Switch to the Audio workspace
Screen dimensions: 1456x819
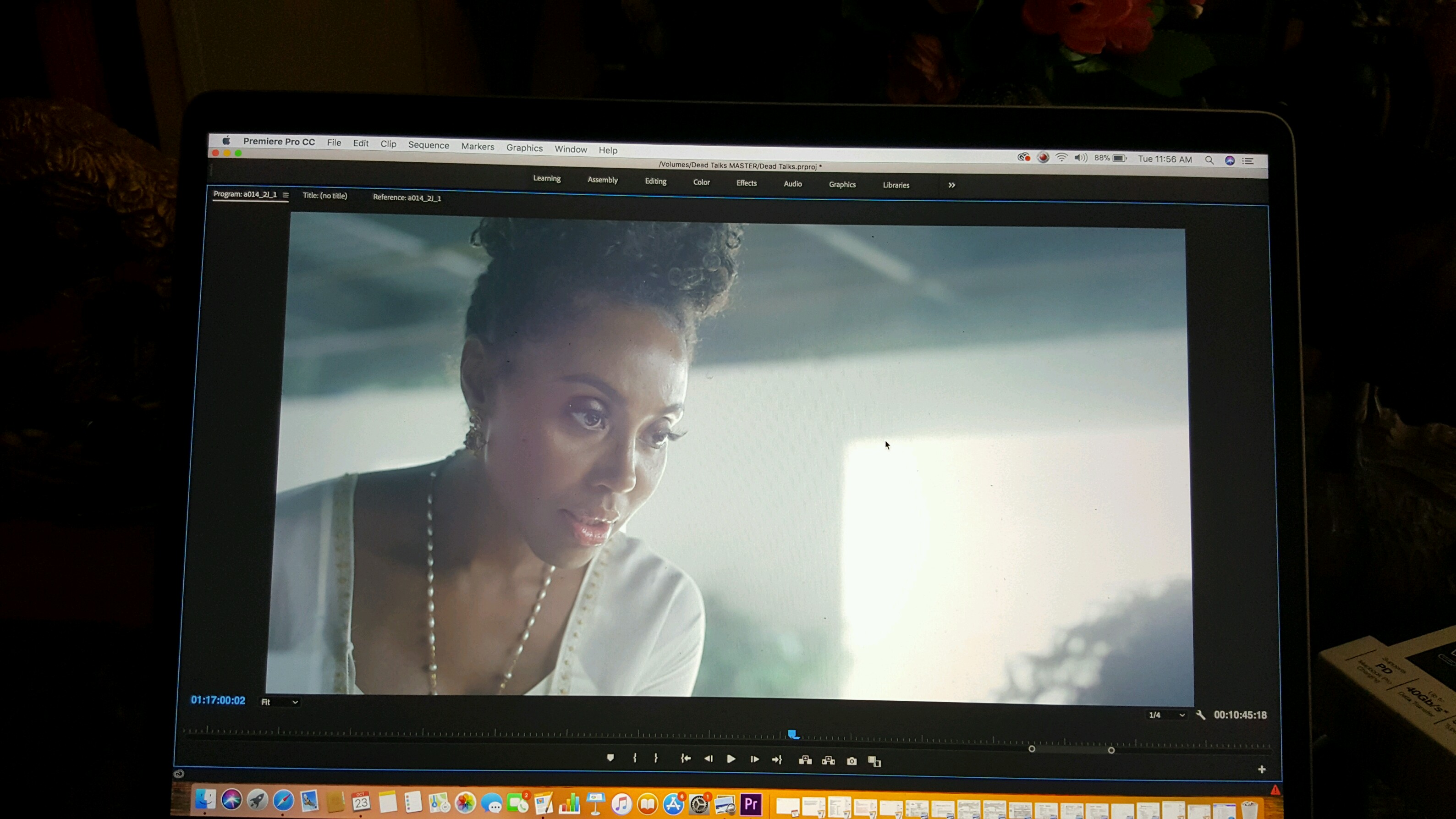793,184
